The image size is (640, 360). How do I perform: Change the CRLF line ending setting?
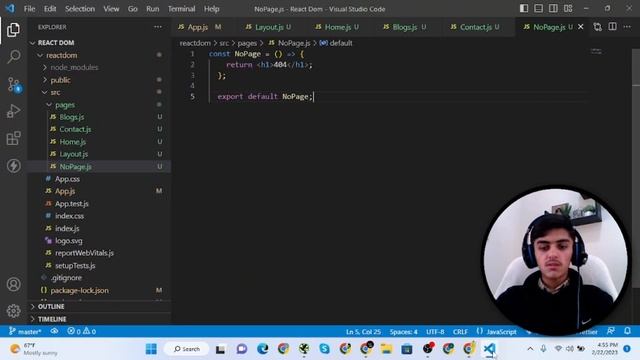(460, 331)
